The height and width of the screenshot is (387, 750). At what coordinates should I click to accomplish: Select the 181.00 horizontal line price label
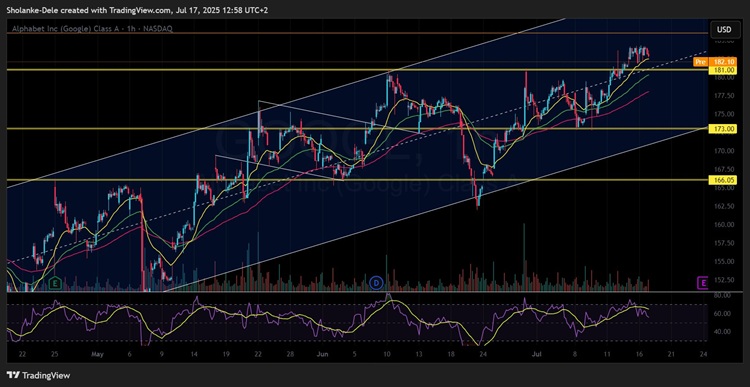(x=724, y=70)
